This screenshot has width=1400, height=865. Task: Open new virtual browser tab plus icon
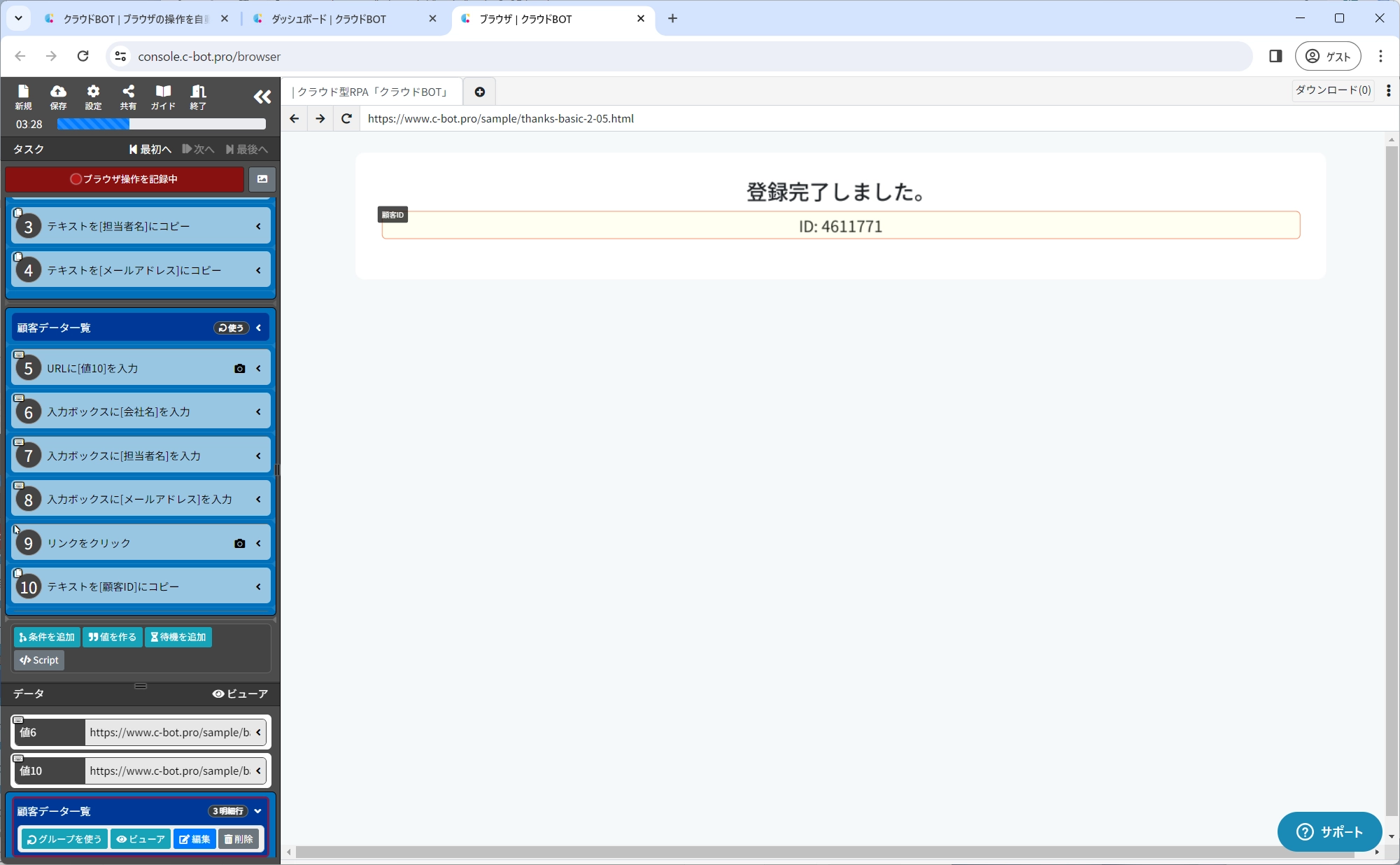click(x=480, y=92)
